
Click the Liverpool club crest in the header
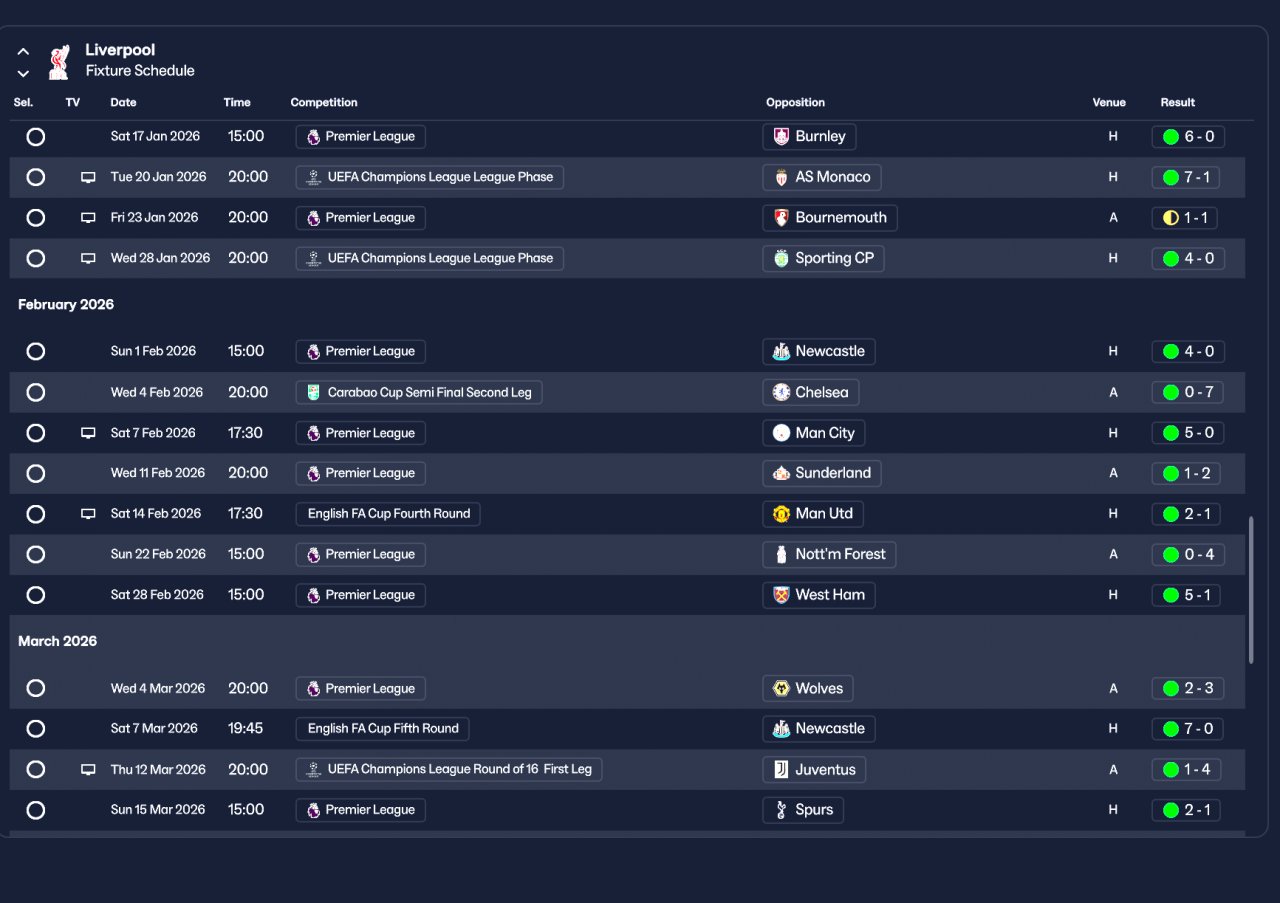point(59,61)
